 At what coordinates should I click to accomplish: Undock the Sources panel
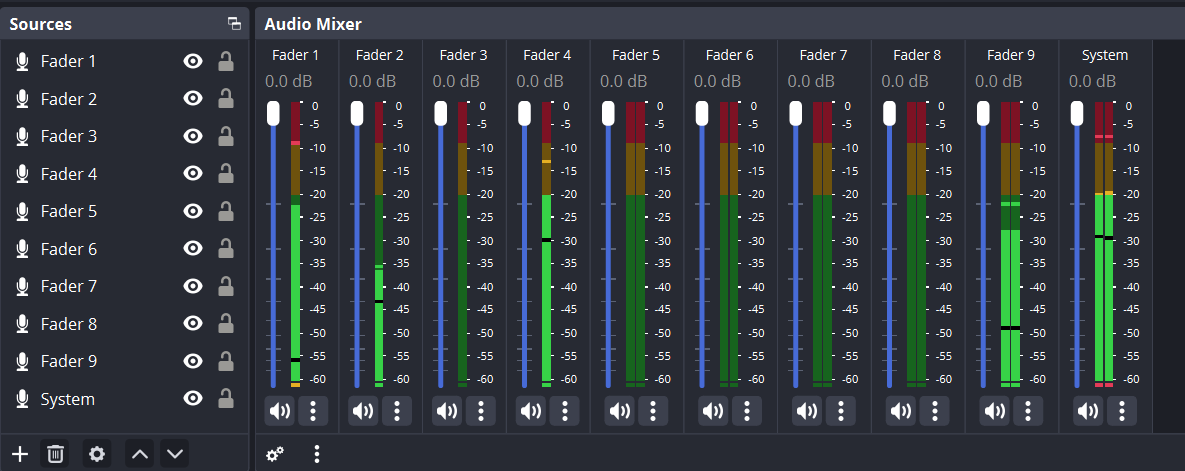click(234, 24)
